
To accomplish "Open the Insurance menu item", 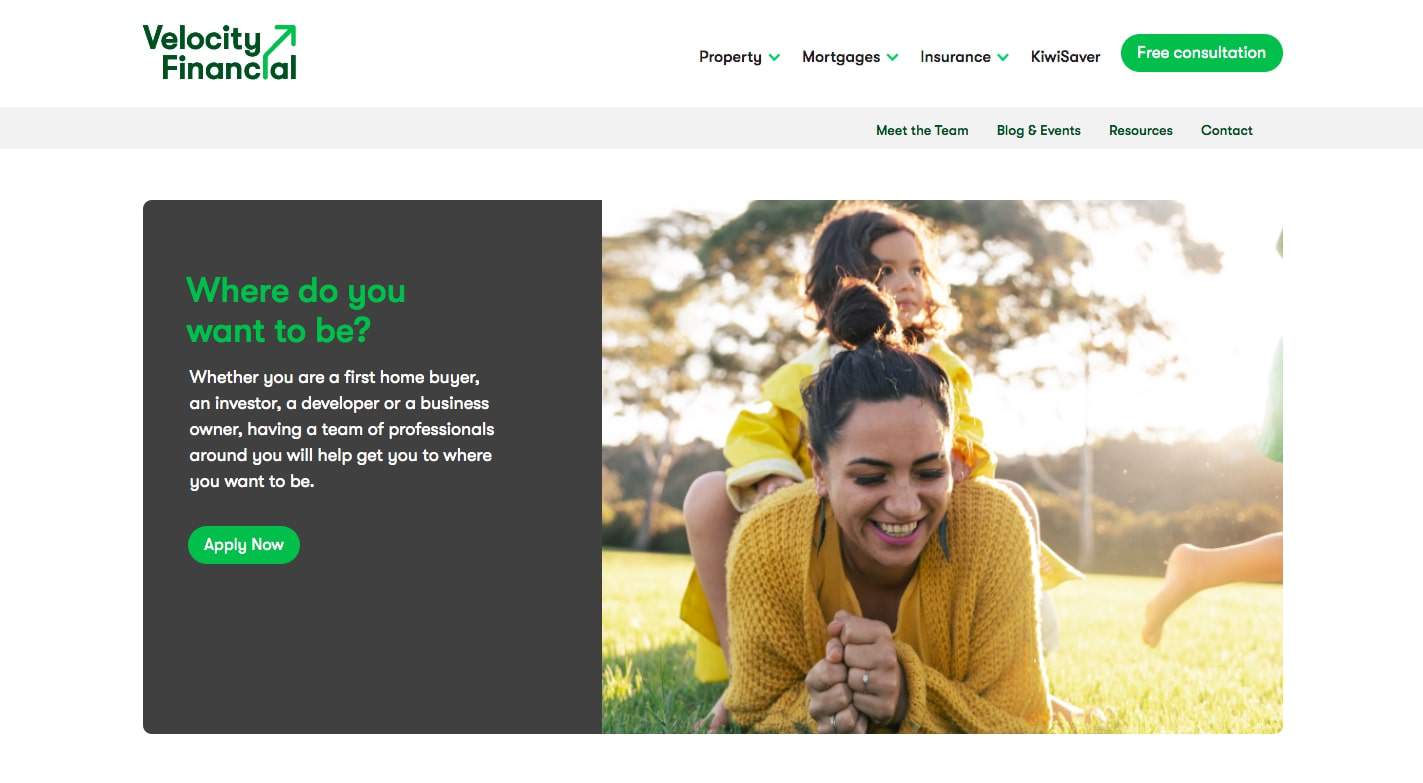I will click(955, 57).
